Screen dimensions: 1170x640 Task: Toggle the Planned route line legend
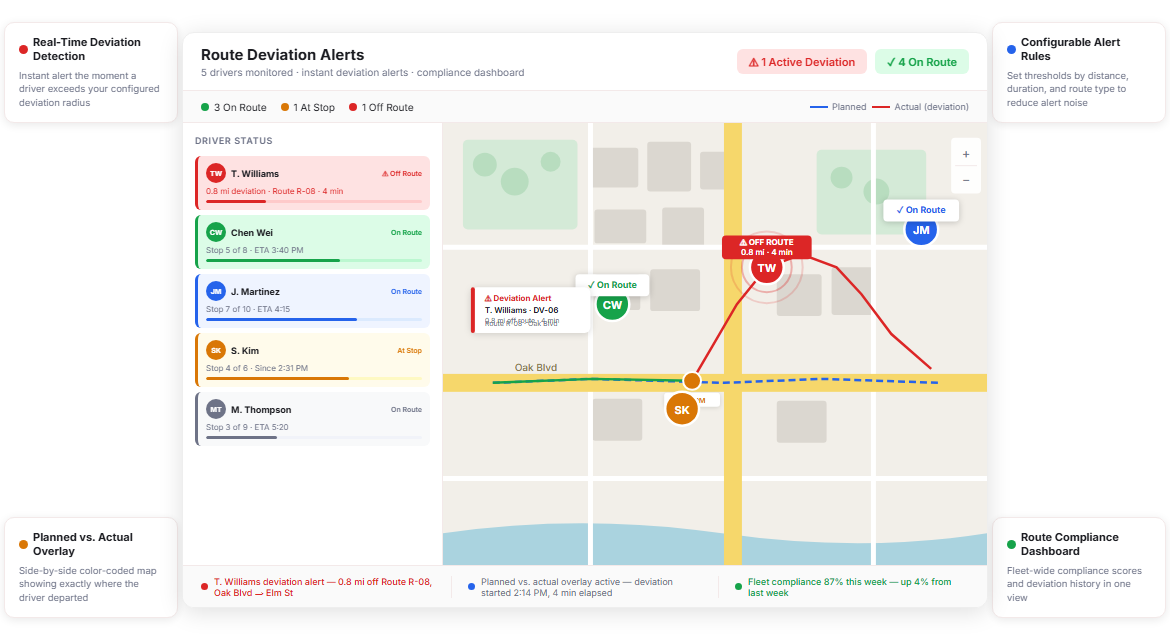838,107
